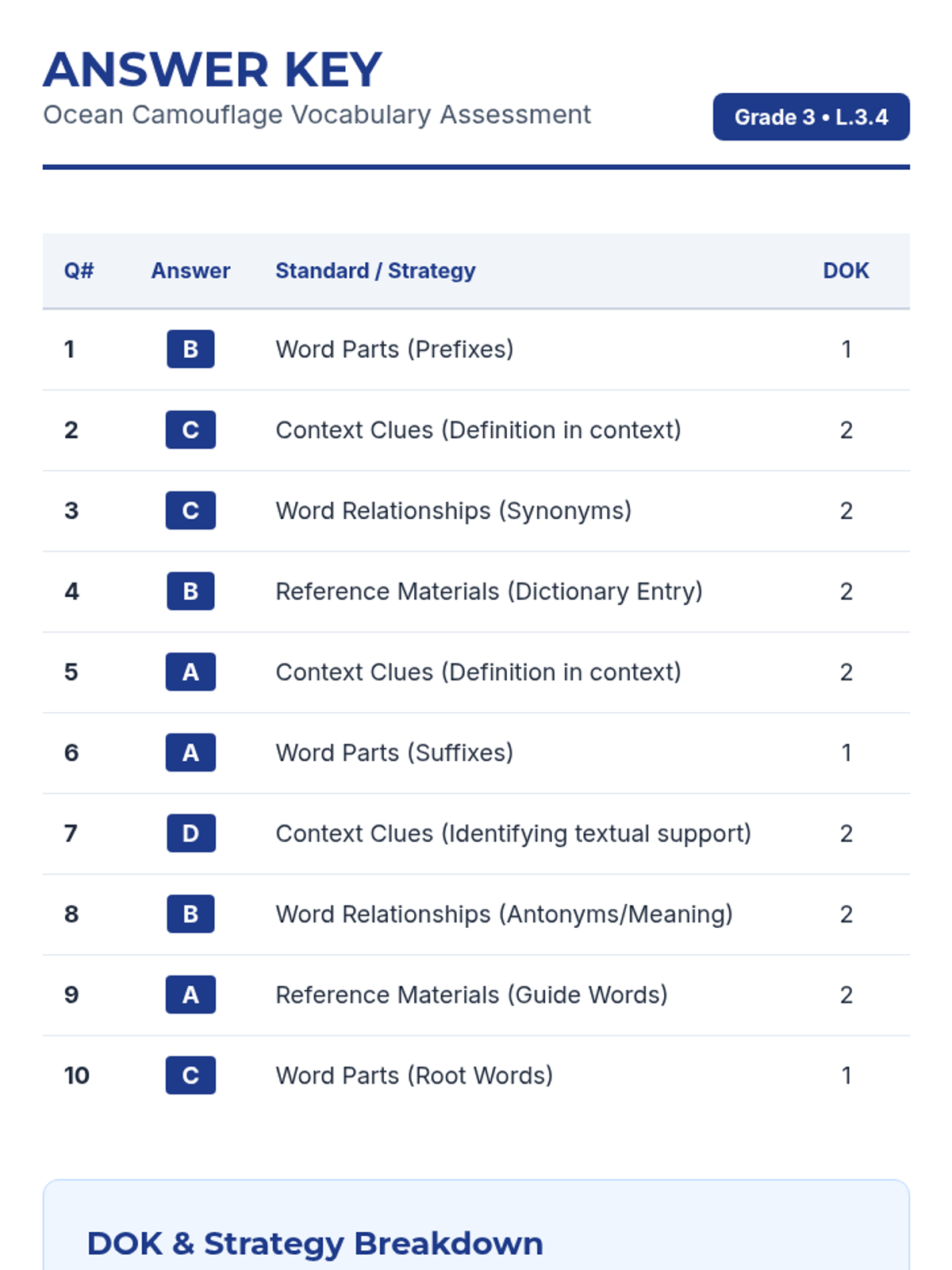The width and height of the screenshot is (952, 1270).
Task: Click the A badge for question 9
Action: click(190, 995)
